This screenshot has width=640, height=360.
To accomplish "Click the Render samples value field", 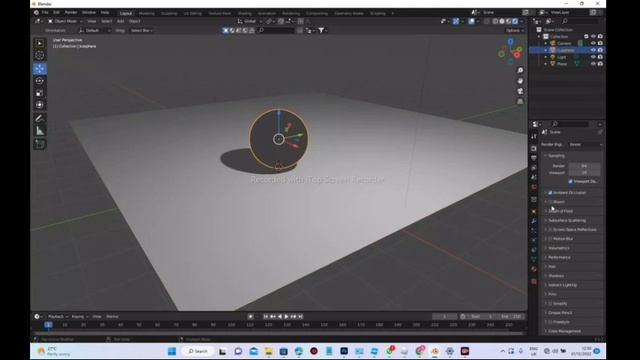I will click(584, 166).
